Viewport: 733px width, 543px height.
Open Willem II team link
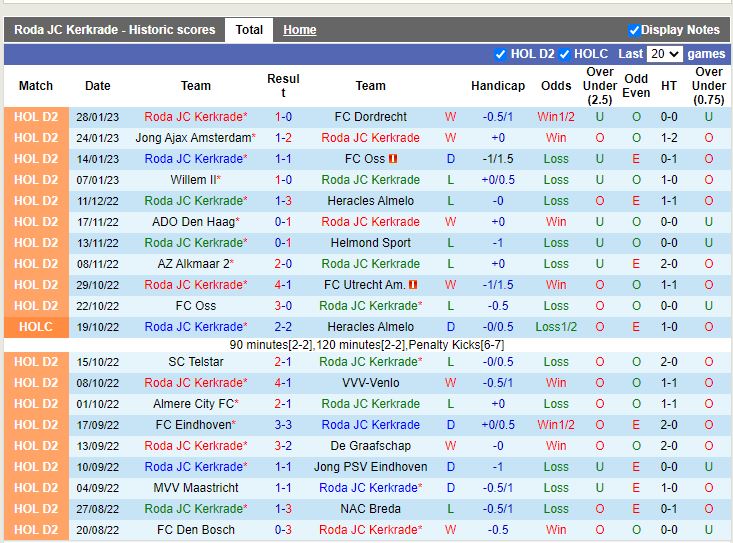(194, 180)
